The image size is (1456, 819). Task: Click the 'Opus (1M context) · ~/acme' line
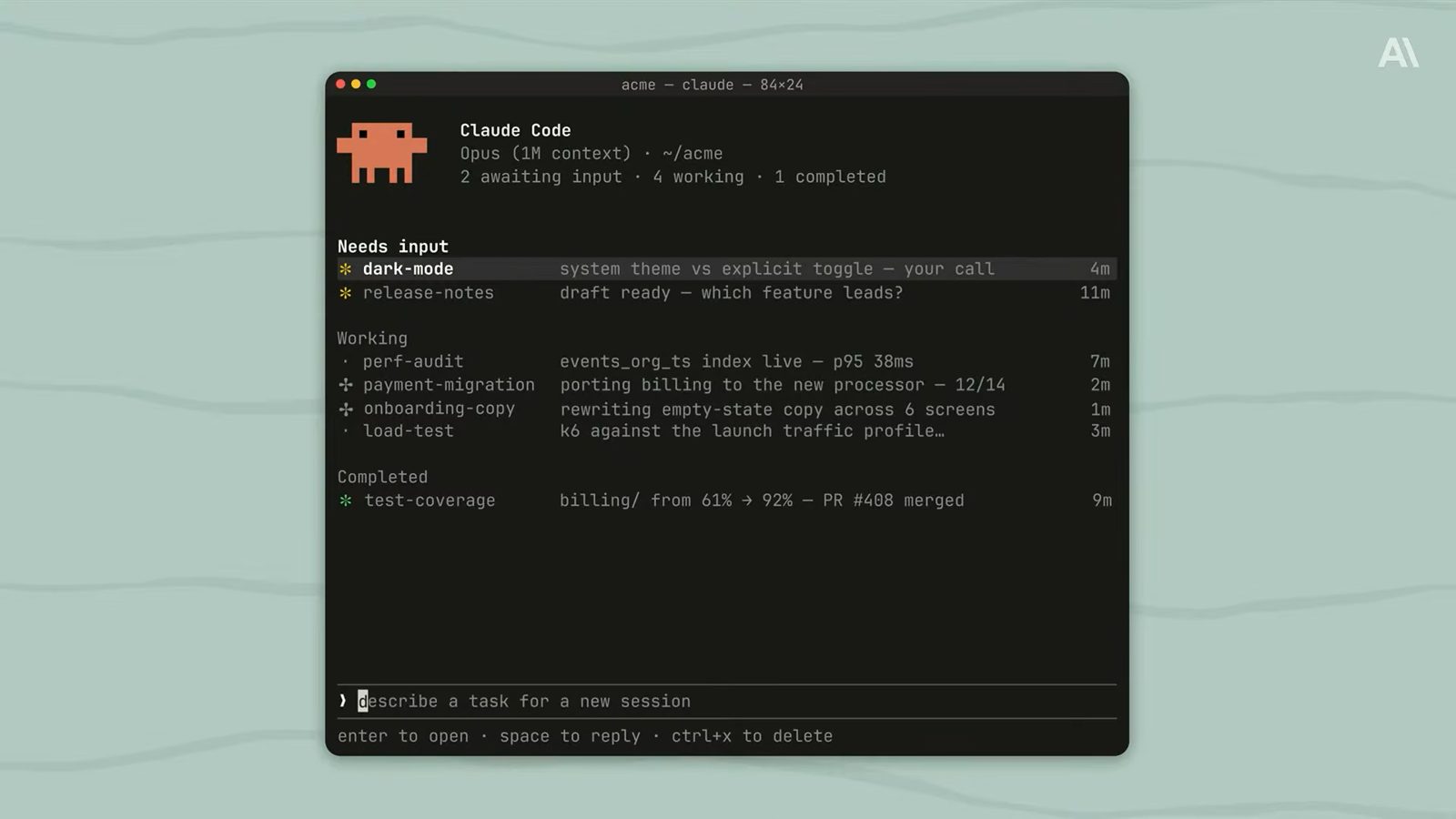(x=591, y=154)
